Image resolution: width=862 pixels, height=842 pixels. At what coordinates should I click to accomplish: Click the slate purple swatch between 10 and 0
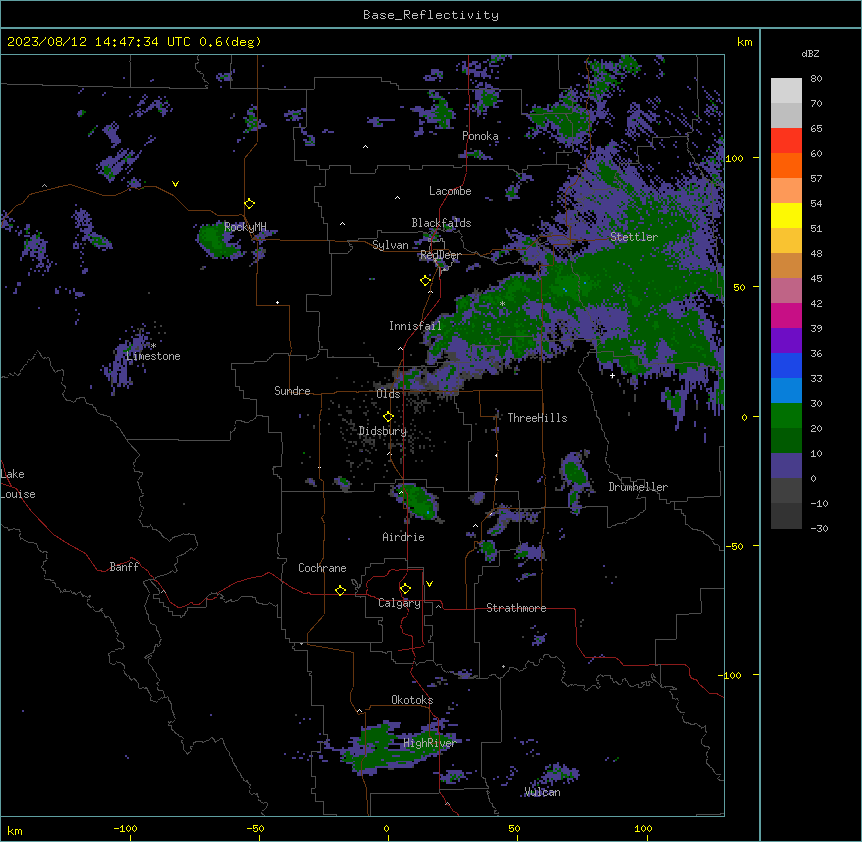pyautogui.click(x=786, y=466)
